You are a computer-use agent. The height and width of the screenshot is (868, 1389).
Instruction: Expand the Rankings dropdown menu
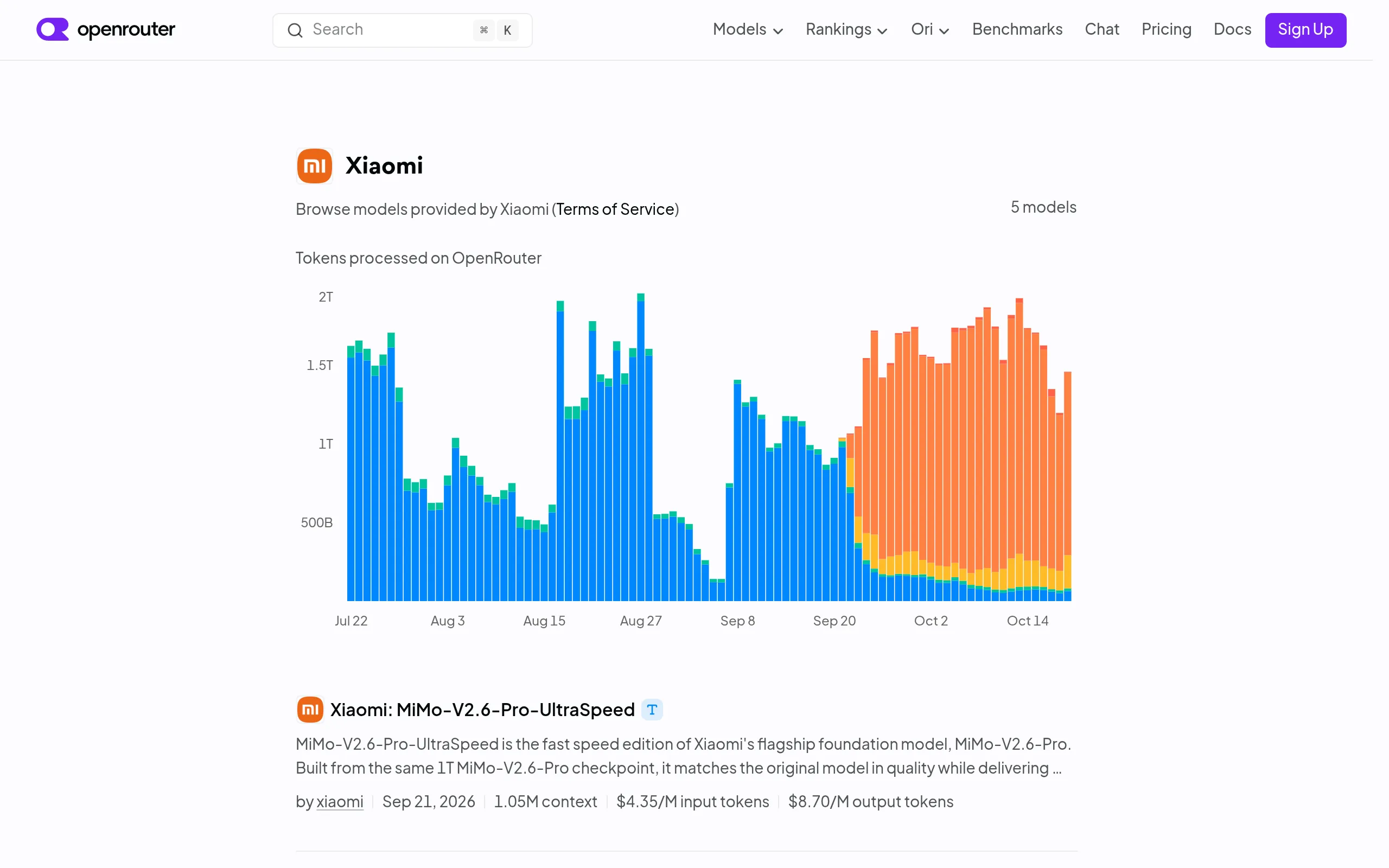coord(846,30)
